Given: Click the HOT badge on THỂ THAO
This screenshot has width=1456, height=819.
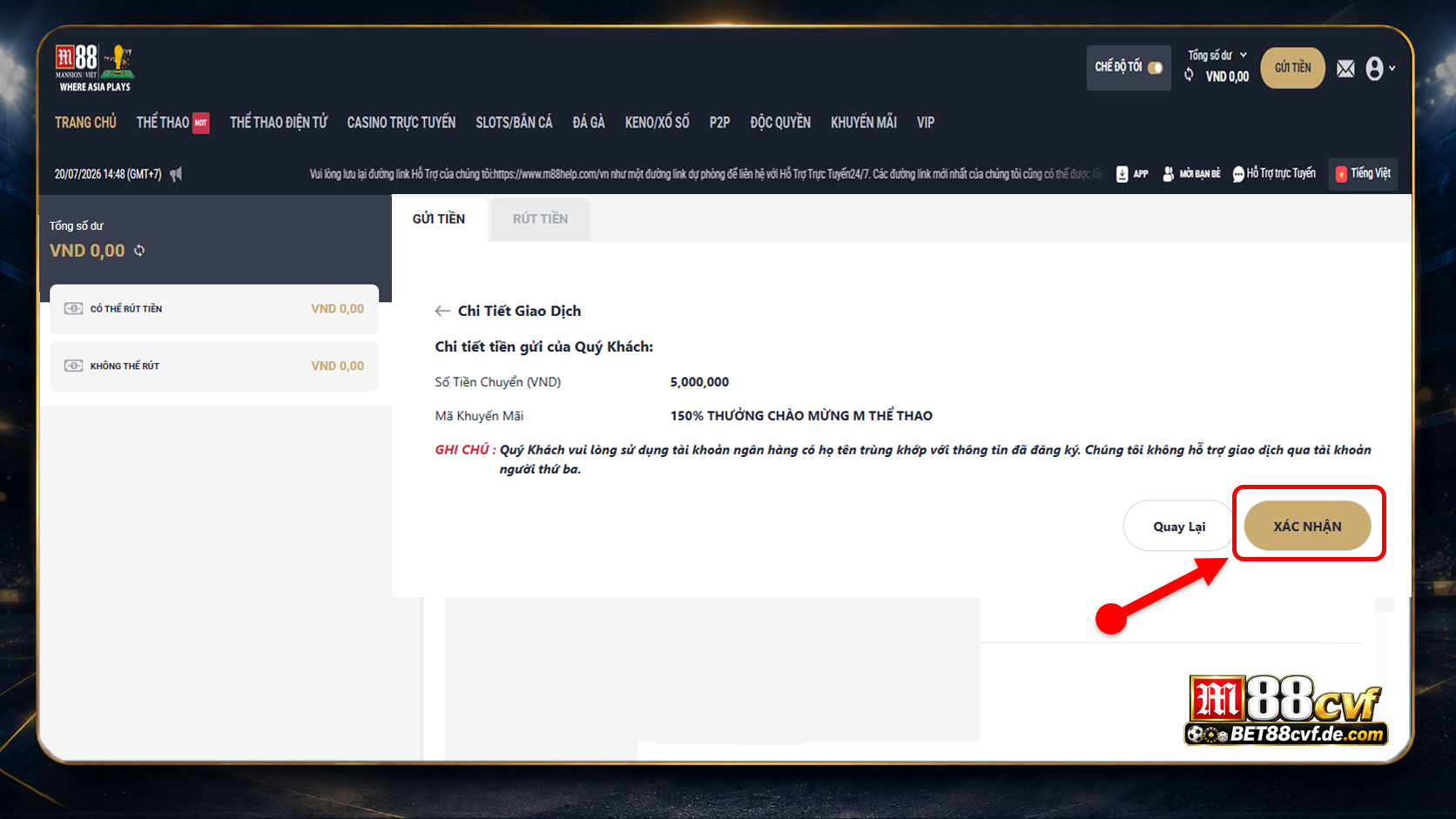Looking at the screenshot, I should tap(201, 123).
